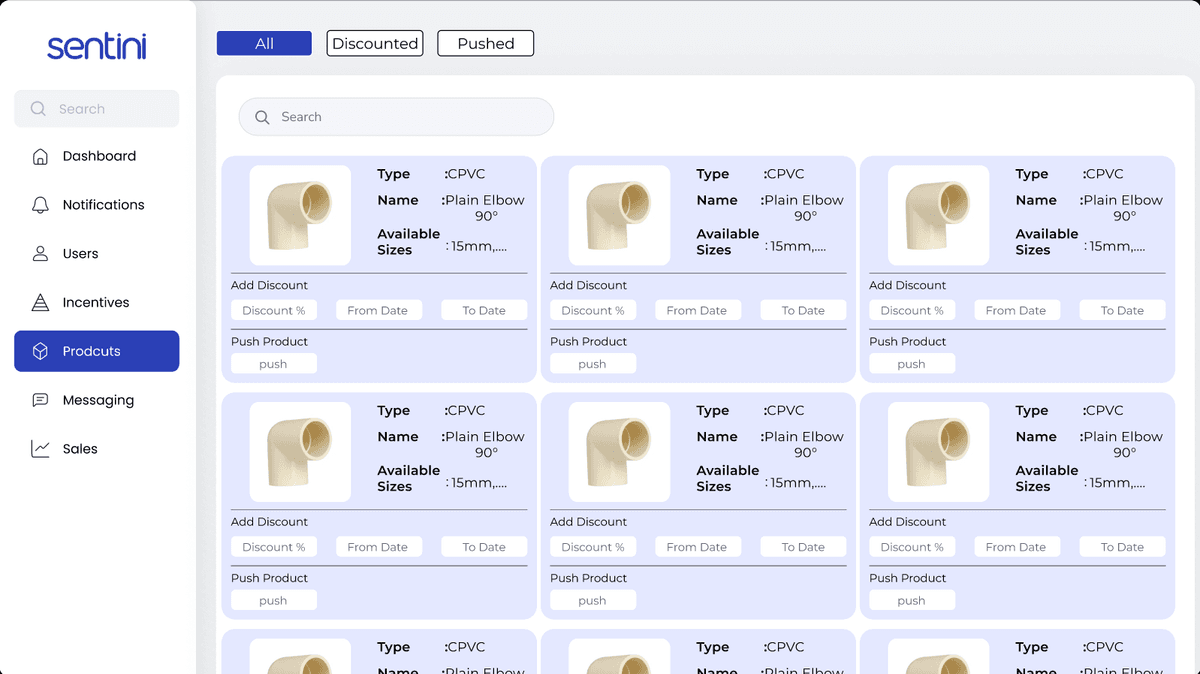
Task: Open elbow thumbnail in top-right product card
Action: (x=938, y=215)
